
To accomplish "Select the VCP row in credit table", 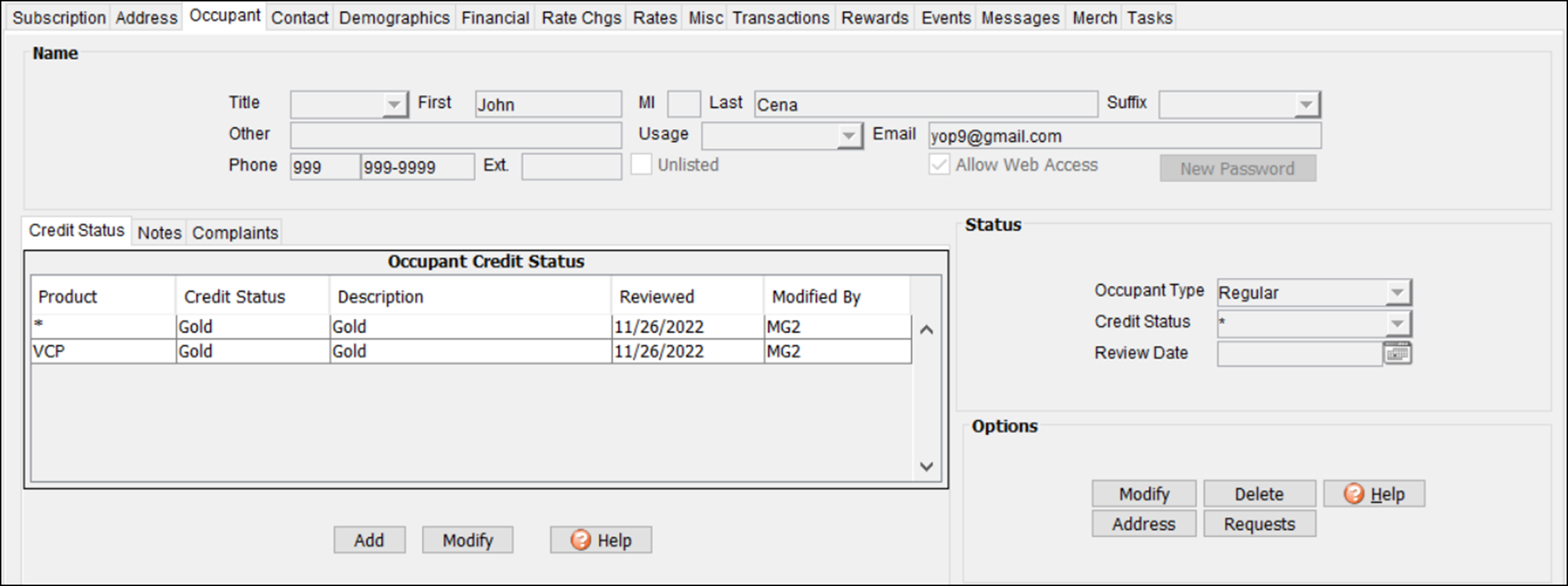I will click(103, 351).
